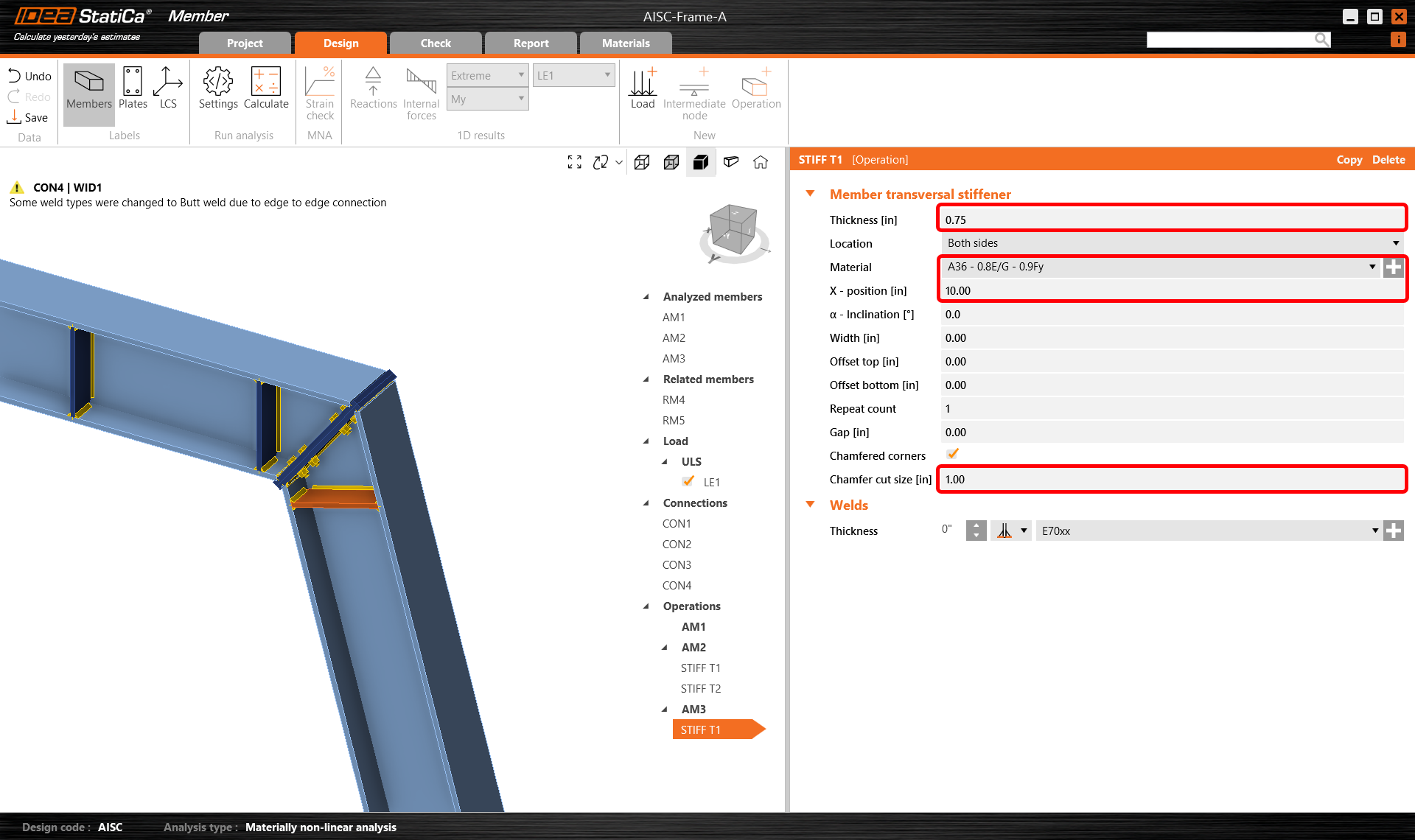The height and width of the screenshot is (840, 1415).
Task: Open the LCS labels tool
Action: click(168, 88)
